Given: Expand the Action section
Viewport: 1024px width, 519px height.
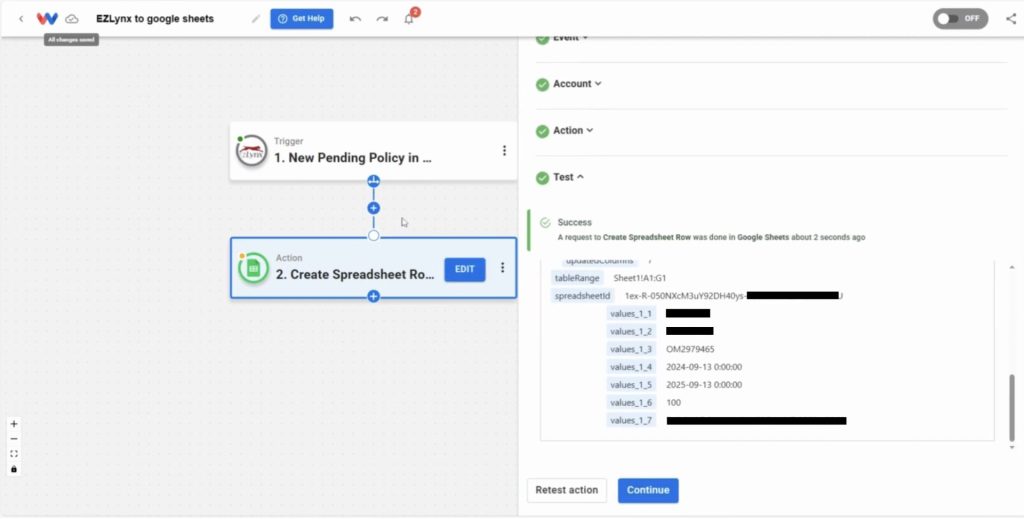Looking at the screenshot, I should coord(573,131).
